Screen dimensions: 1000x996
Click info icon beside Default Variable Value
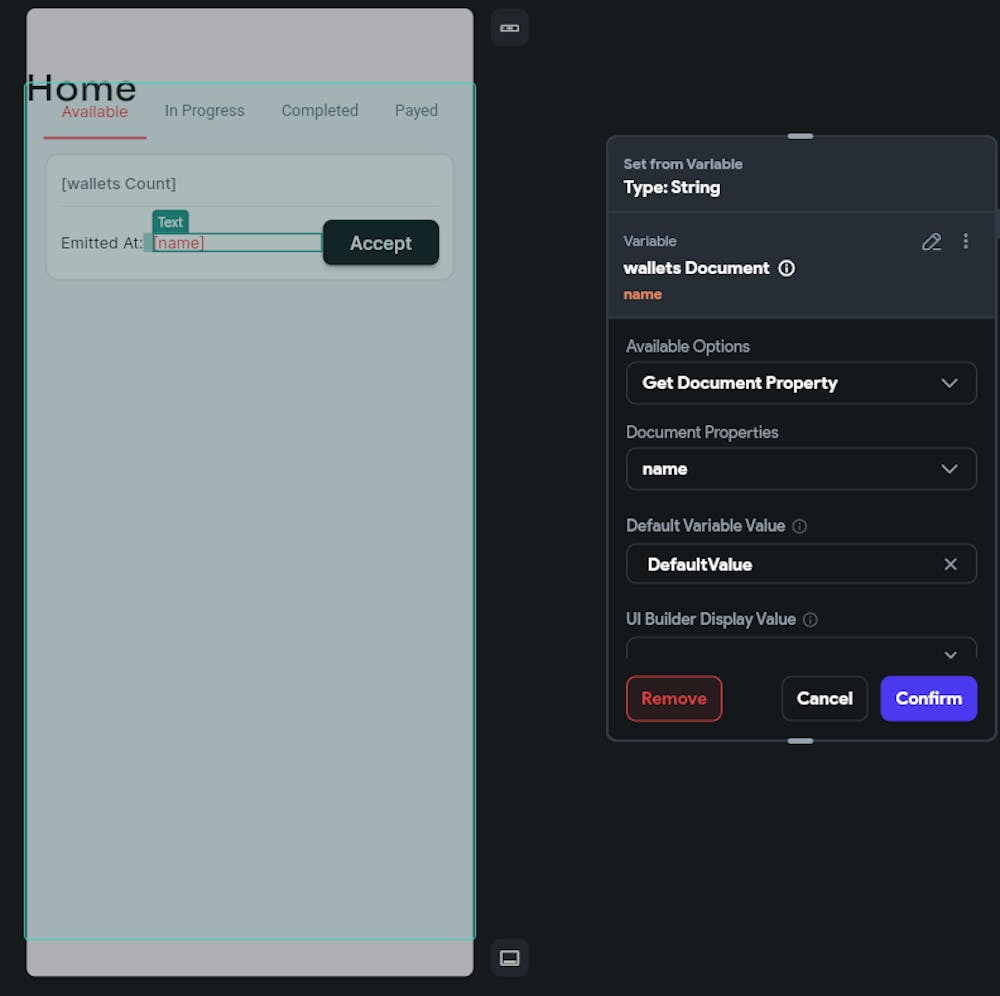coord(799,526)
